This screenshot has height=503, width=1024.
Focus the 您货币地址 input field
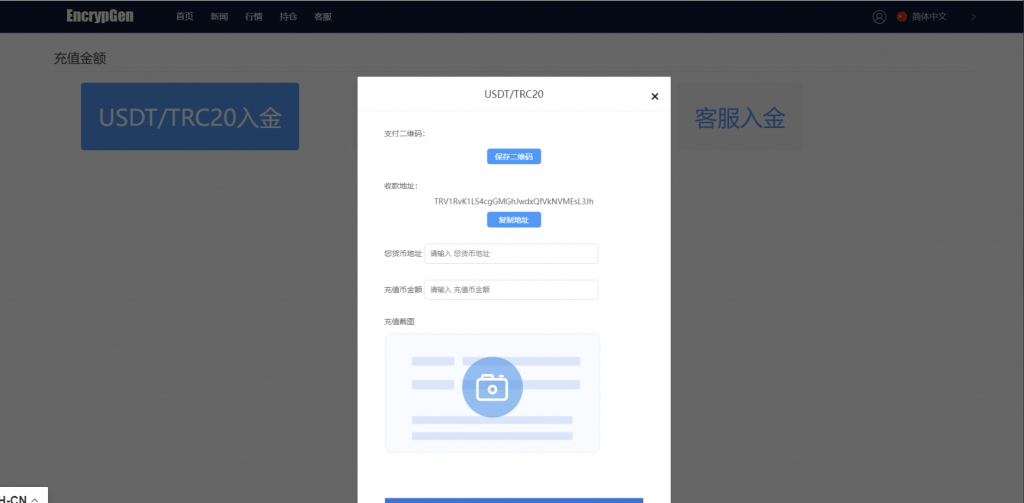[511, 254]
